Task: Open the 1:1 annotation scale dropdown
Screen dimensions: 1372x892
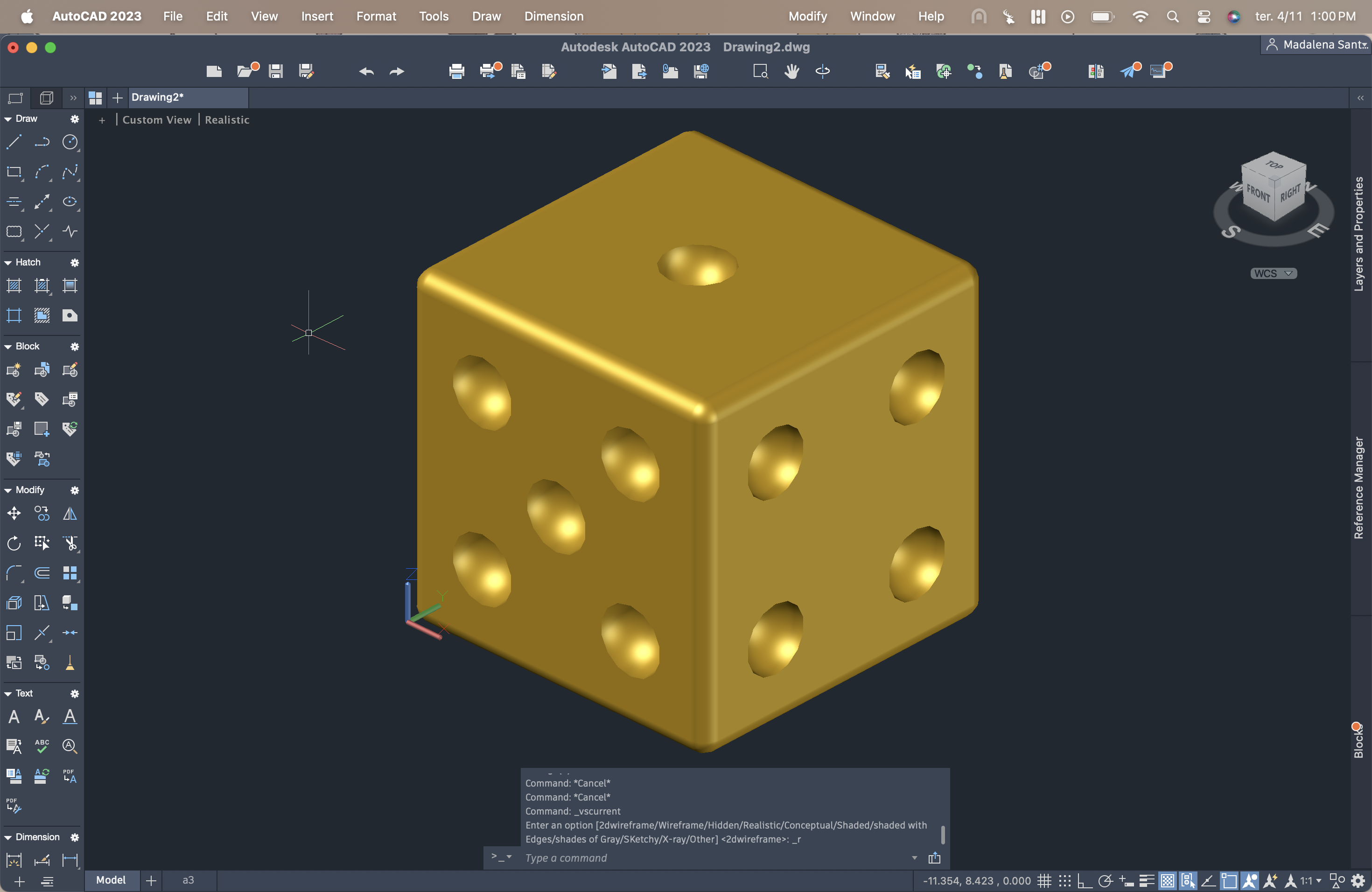Action: tap(1310, 880)
